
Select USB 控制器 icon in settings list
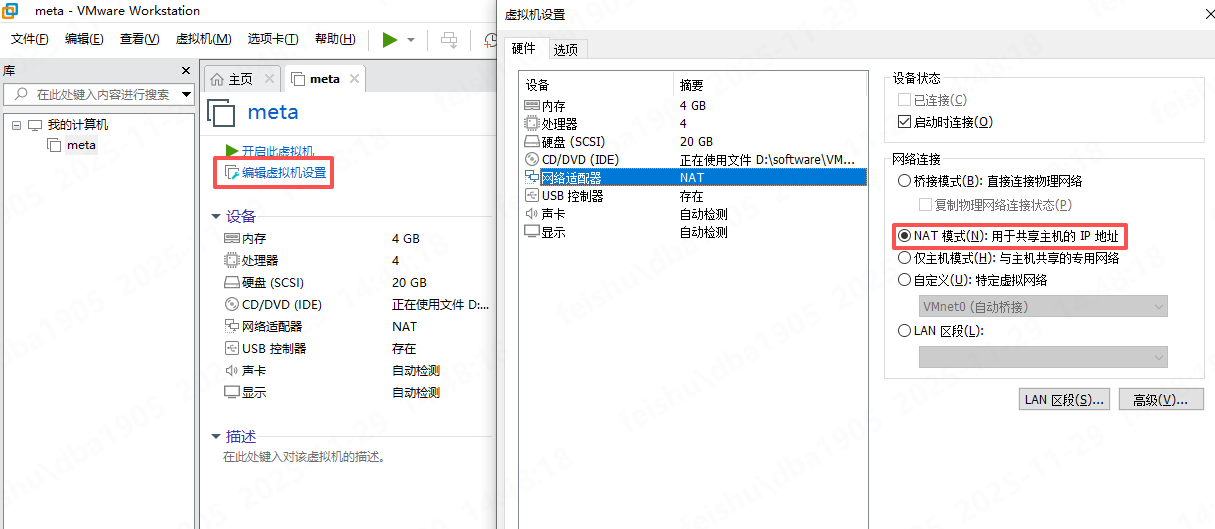[x=532, y=196]
